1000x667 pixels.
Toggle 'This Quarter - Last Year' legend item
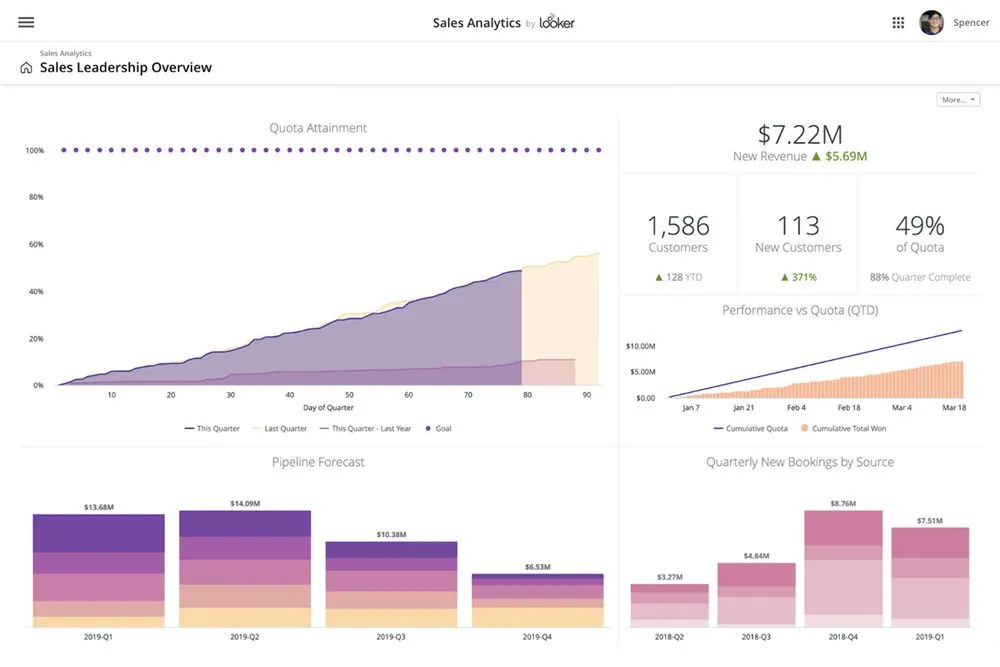[371, 428]
